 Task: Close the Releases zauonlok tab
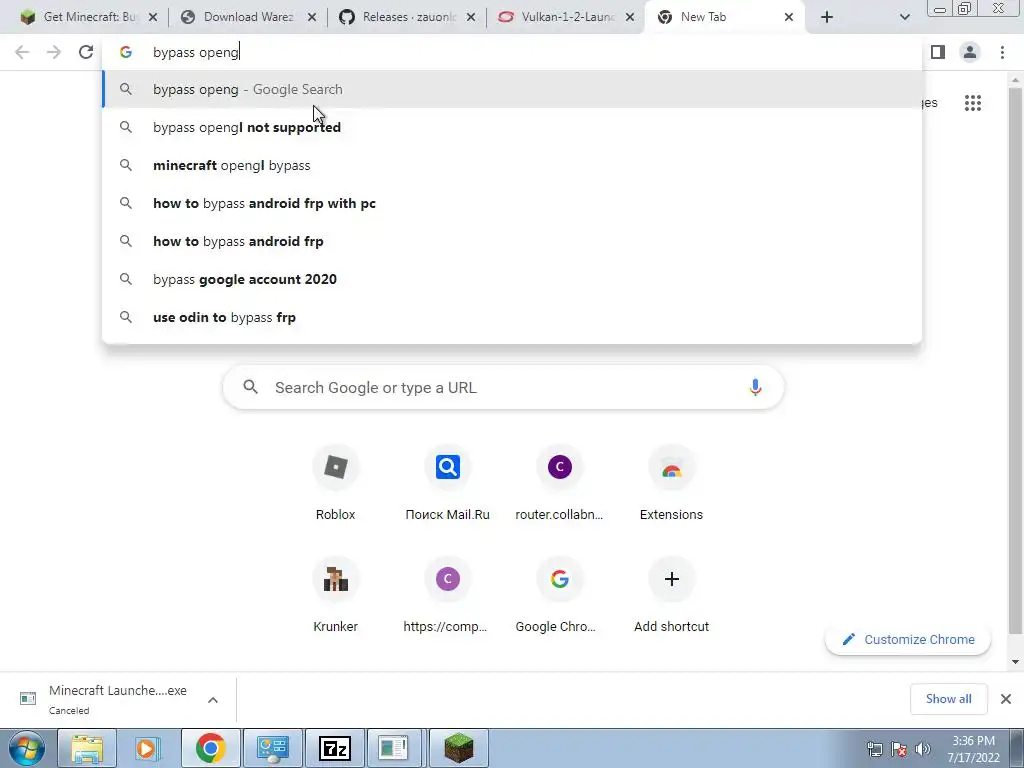(x=471, y=17)
